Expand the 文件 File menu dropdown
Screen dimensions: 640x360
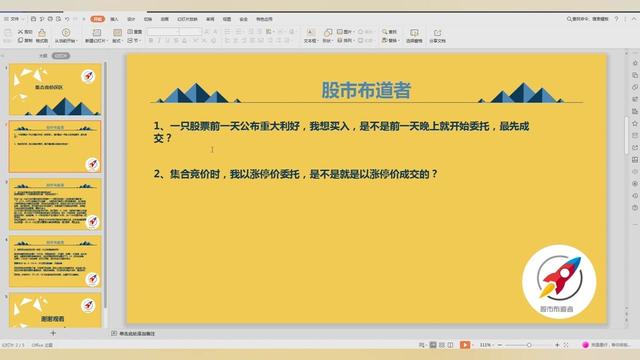[14, 19]
